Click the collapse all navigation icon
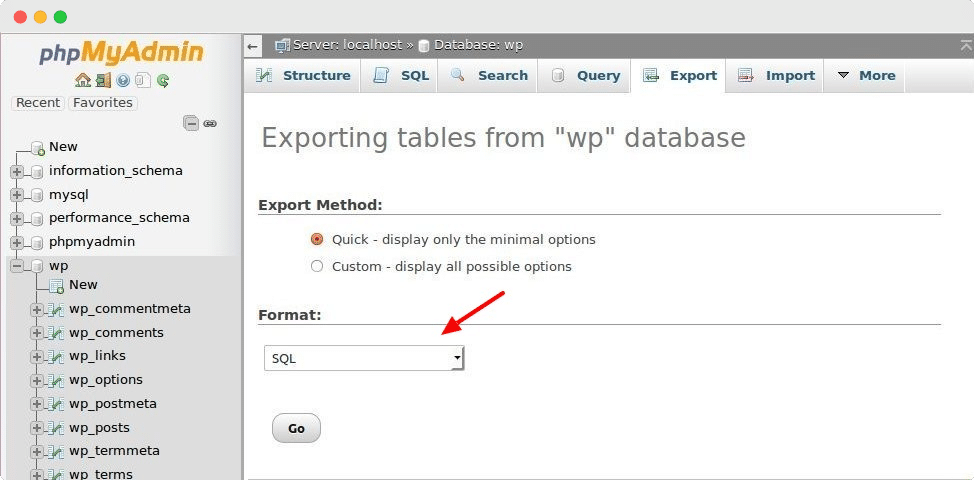 [x=191, y=124]
